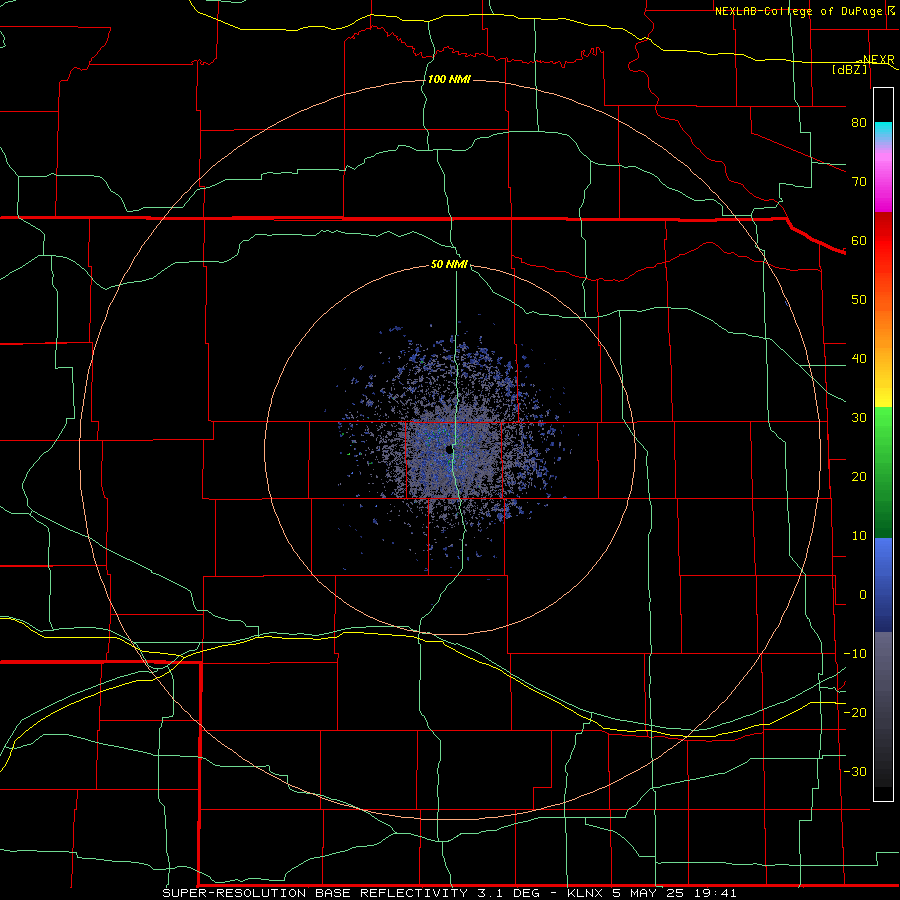
Task: Click the KLNX station identifier in caption
Action: pos(585,894)
